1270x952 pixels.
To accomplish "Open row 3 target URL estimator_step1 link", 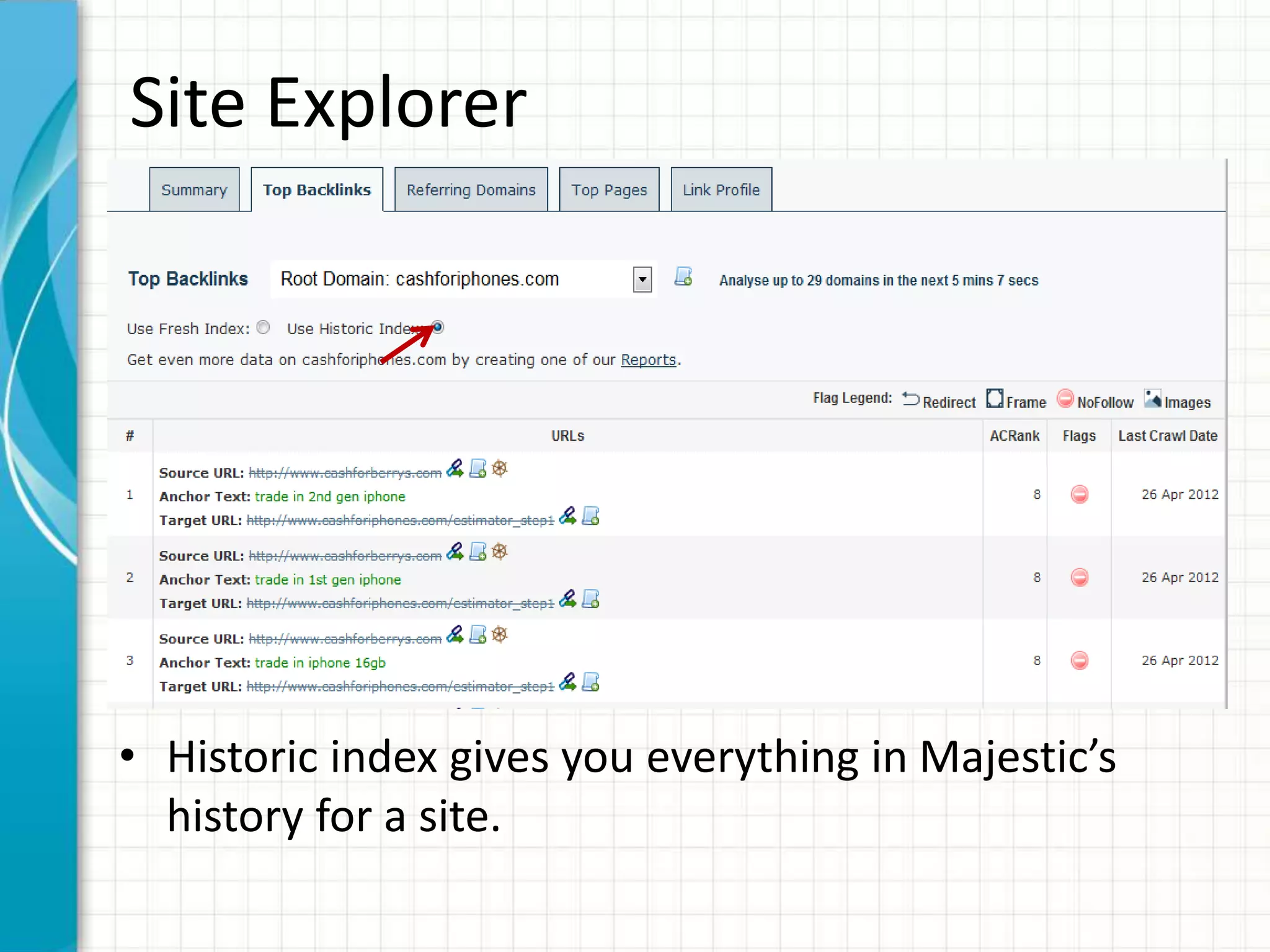I will point(400,686).
